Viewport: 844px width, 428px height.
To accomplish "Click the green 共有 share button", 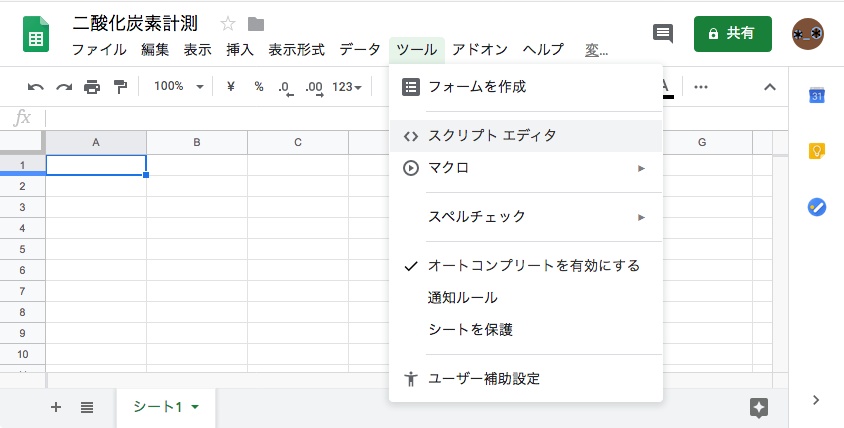I will coord(732,33).
